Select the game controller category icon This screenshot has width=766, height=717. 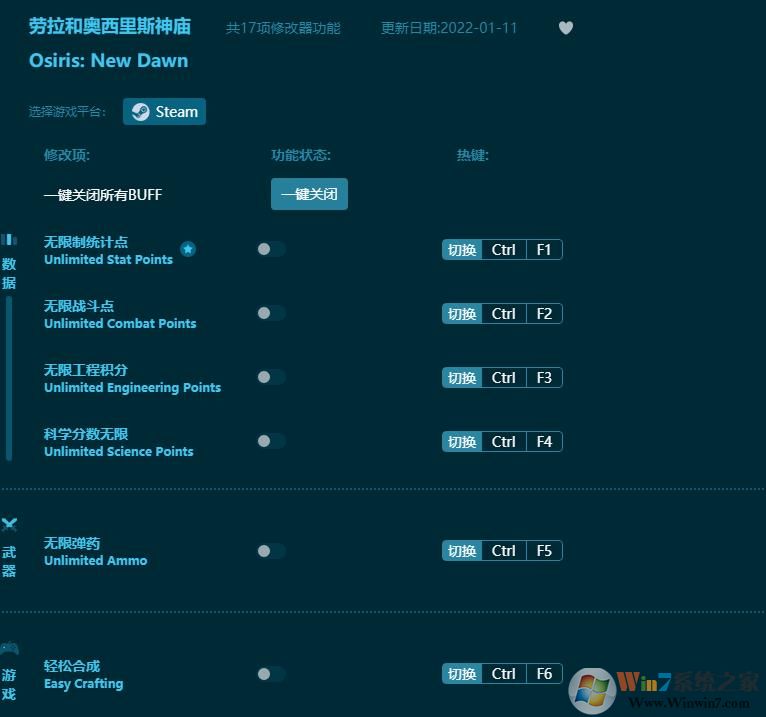[x=9, y=649]
